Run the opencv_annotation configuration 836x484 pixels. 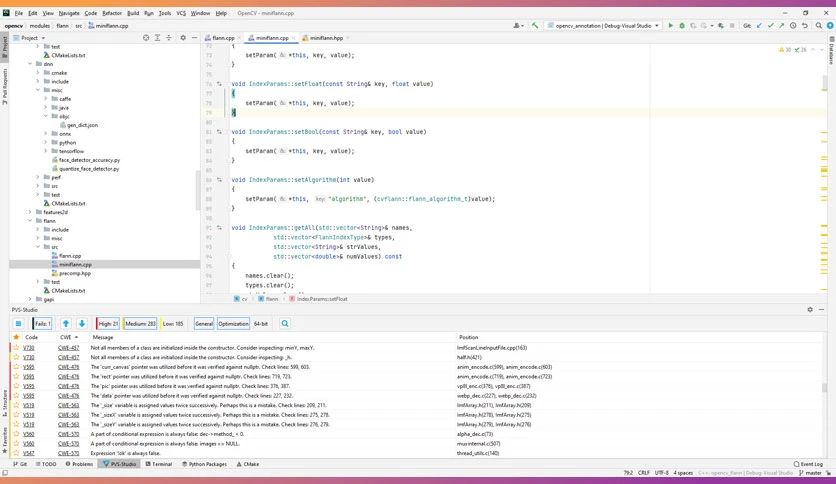[671, 26]
